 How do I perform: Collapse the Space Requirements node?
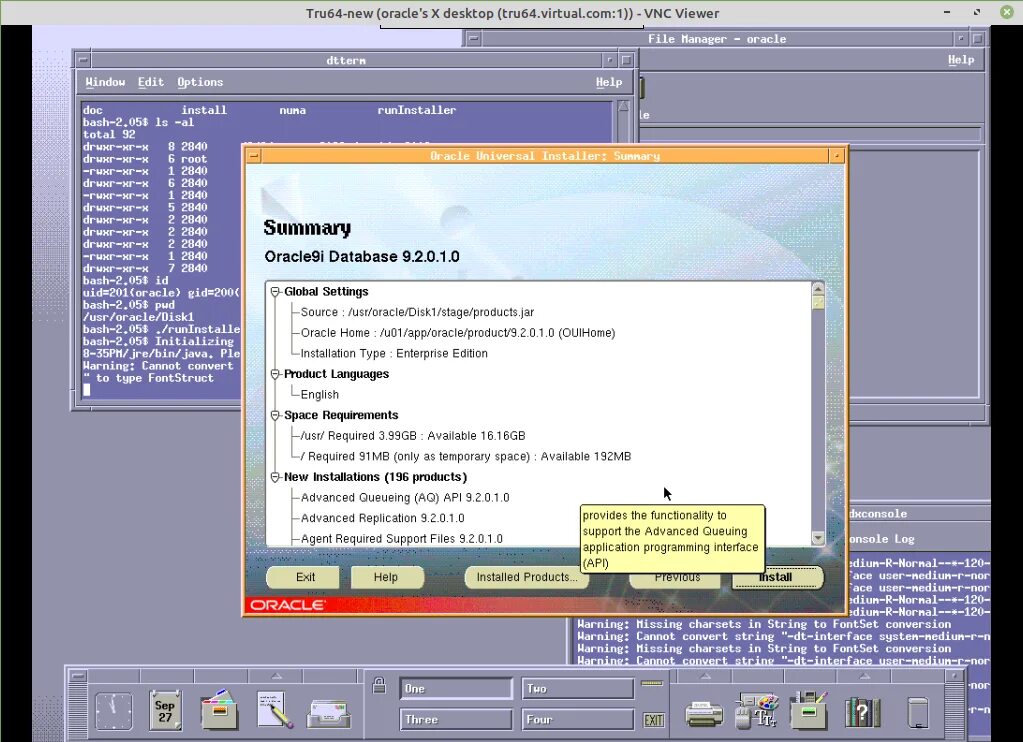275,415
